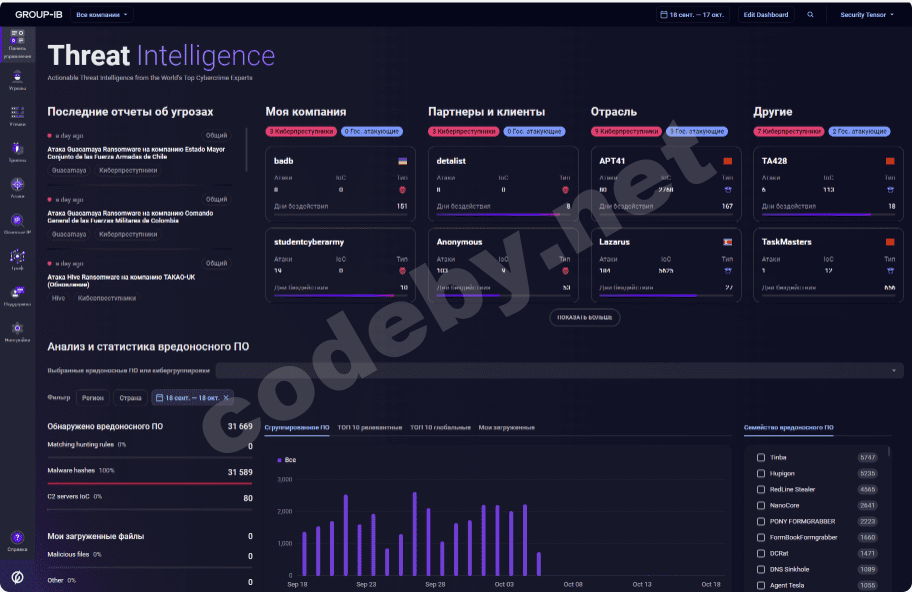Click the red flag on TA428 card
This screenshot has height=592, width=912.
890,161
